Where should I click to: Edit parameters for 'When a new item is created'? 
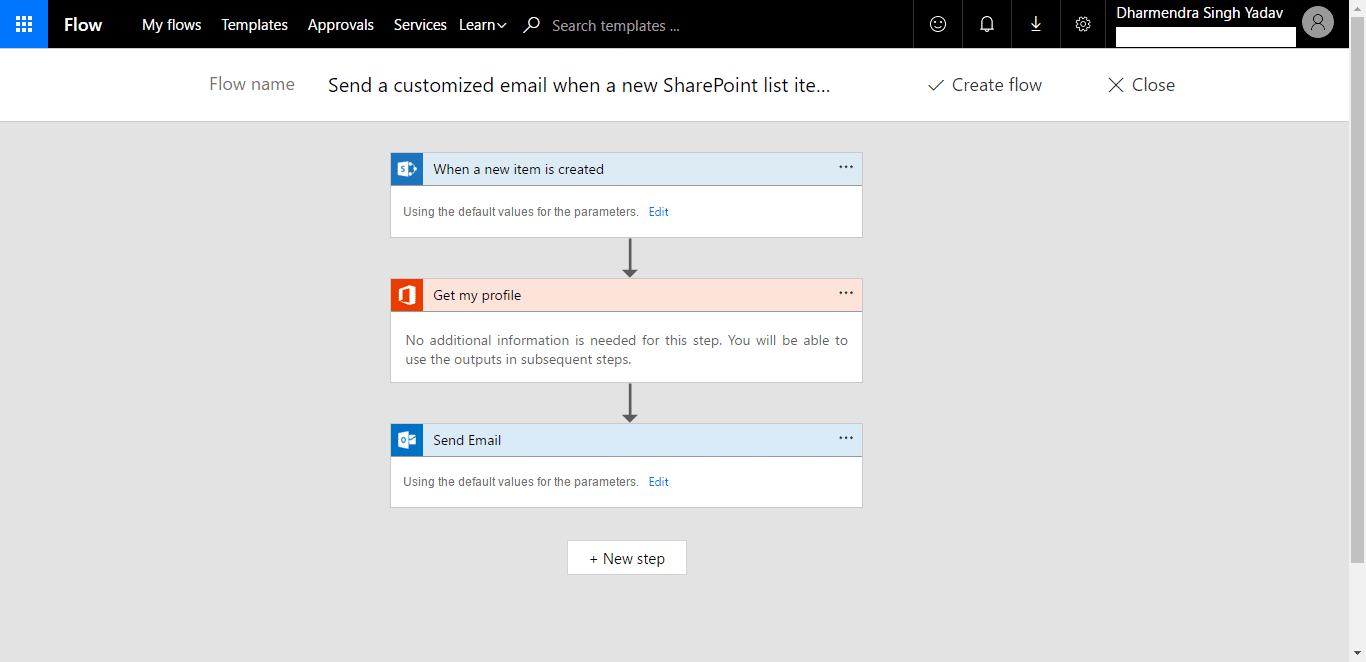point(658,212)
